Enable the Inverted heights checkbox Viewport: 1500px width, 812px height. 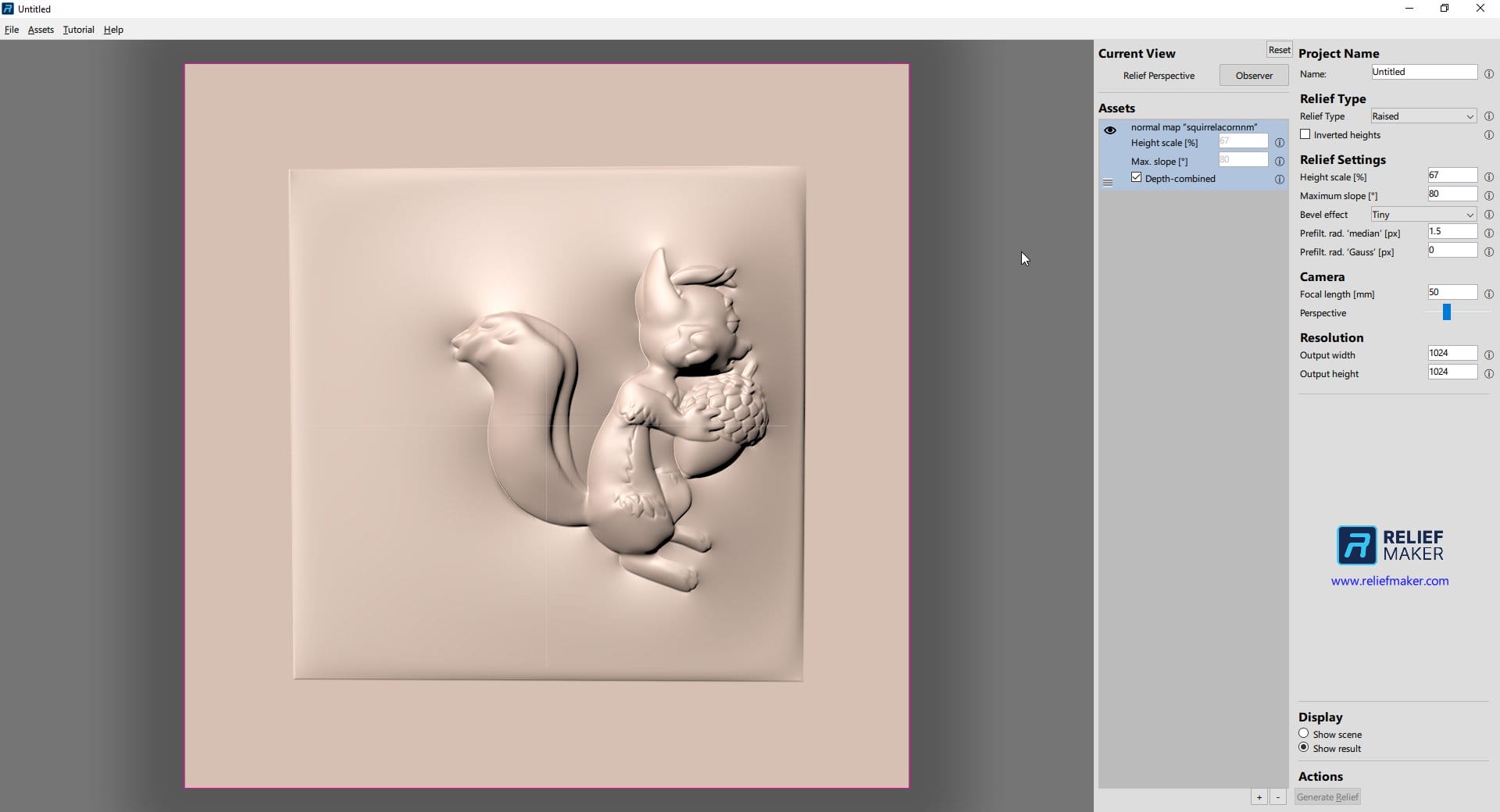tap(1305, 134)
